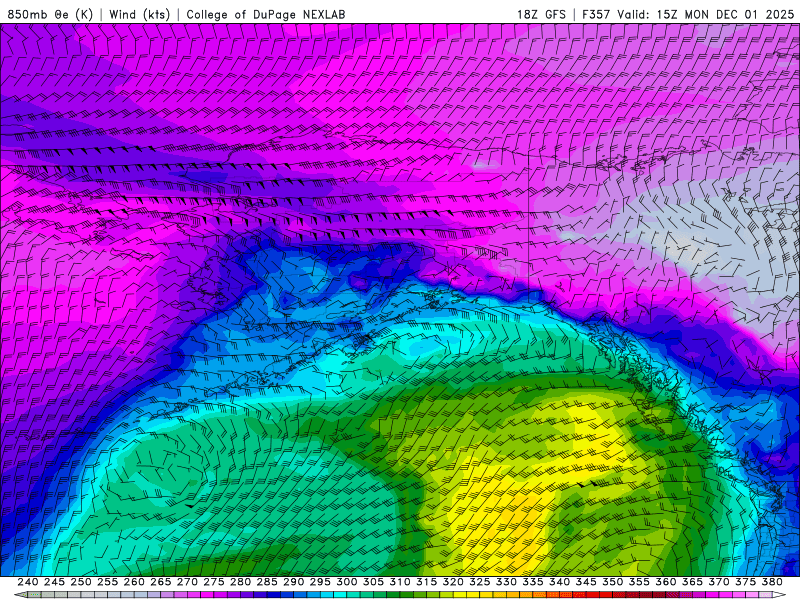This screenshot has width=800, height=600.
Task: Select the 290 legend tick label
Action: [x=293, y=582]
